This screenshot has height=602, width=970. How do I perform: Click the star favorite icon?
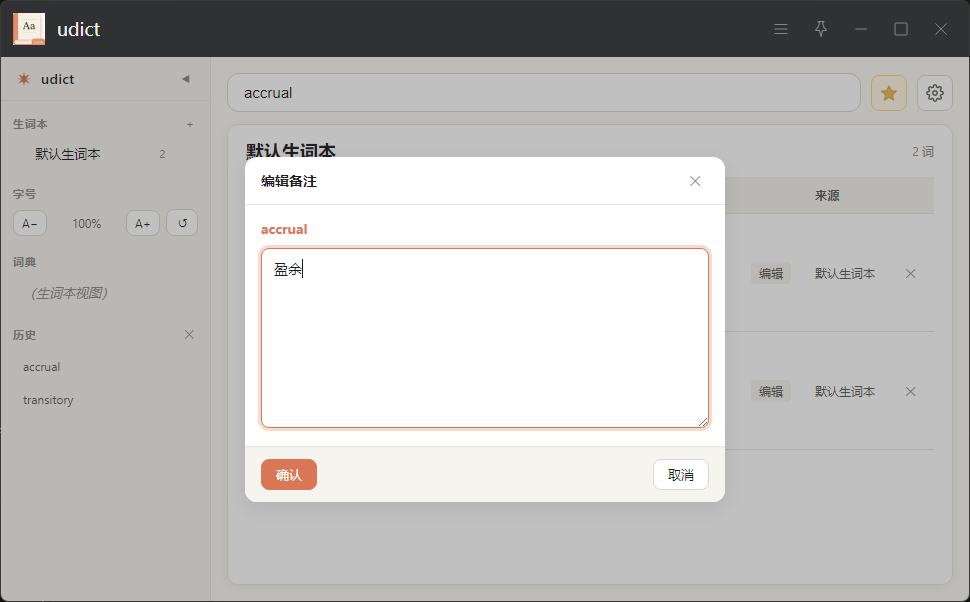coord(888,93)
